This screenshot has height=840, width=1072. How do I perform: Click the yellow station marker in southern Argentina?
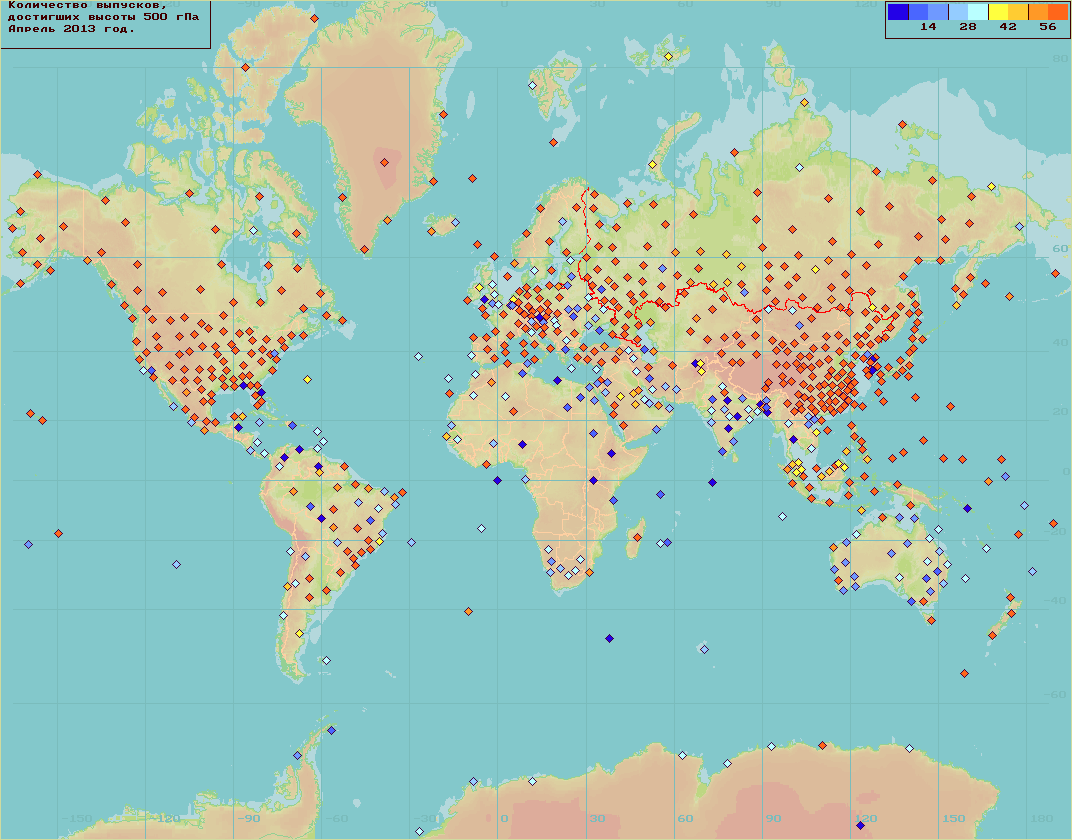click(x=299, y=634)
